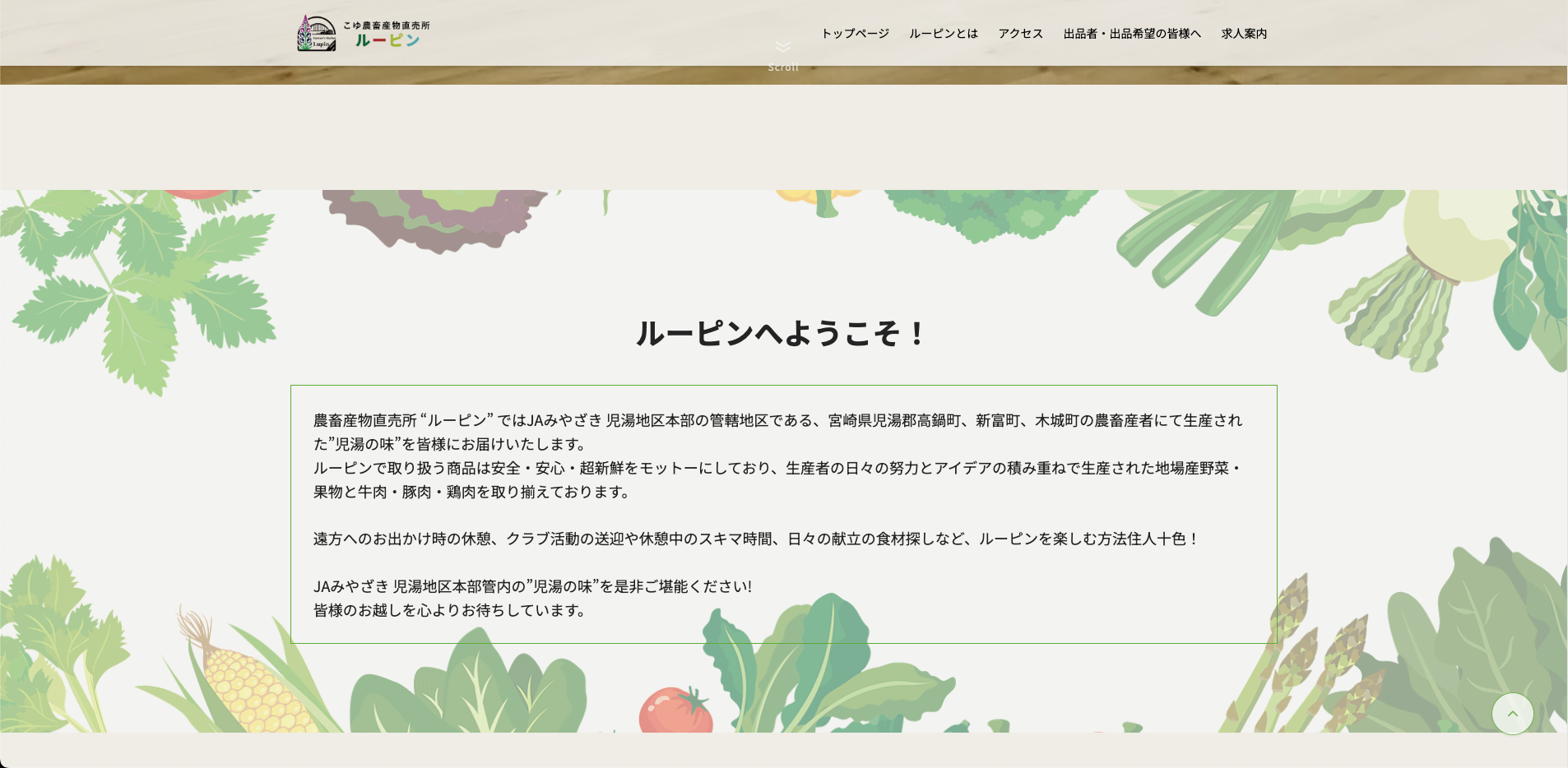Open the 求人案内 navigation link
Image resolution: width=1568 pixels, height=768 pixels.
pyautogui.click(x=1245, y=34)
